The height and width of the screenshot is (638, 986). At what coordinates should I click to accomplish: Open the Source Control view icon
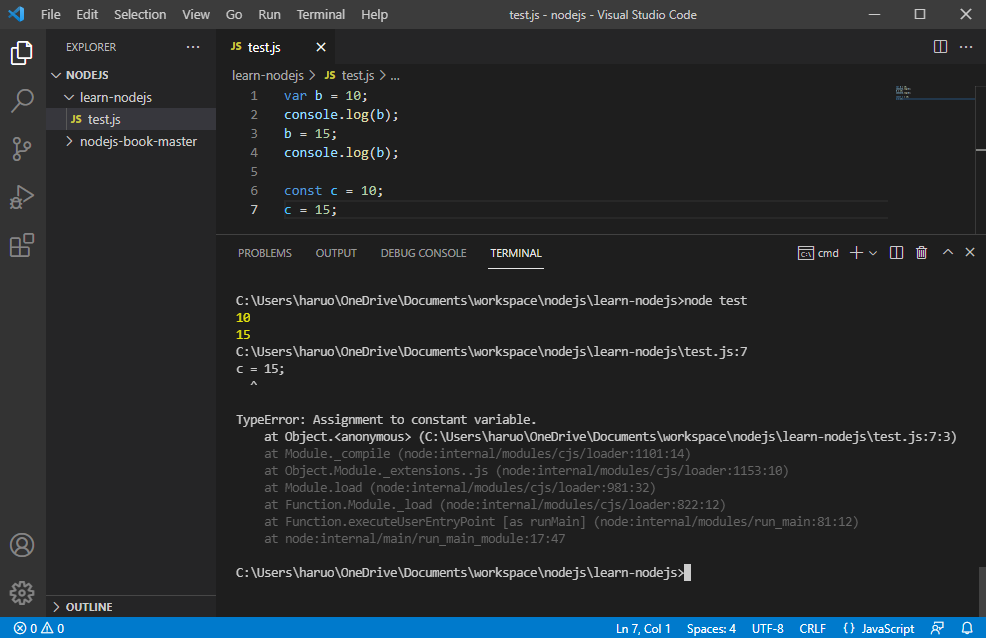22,149
